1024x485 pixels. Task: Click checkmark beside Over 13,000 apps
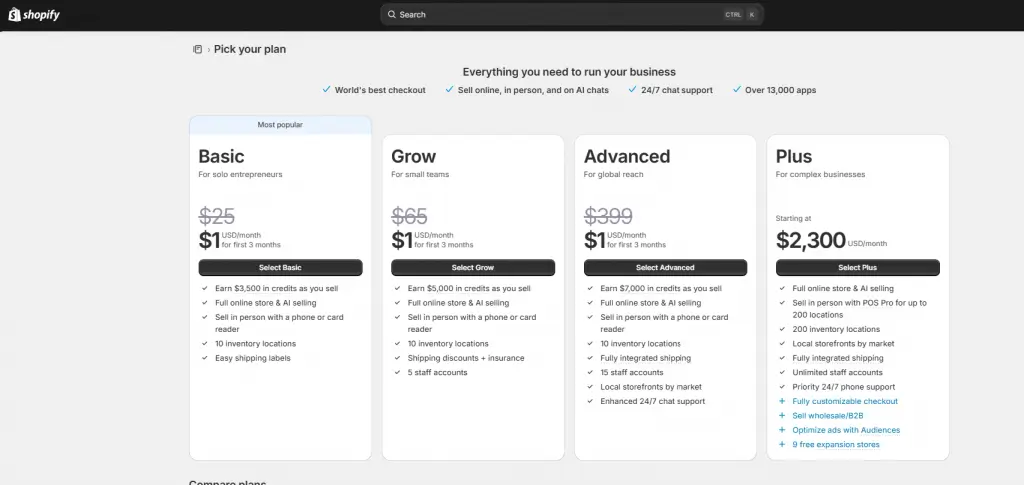point(737,89)
